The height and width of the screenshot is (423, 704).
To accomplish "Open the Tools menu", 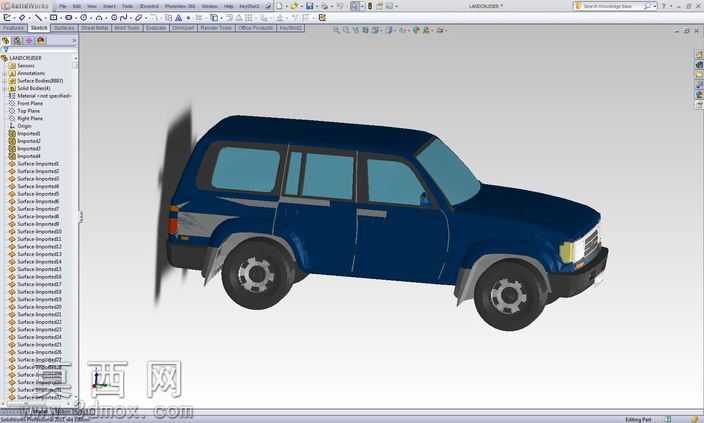I will (x=128, y=6).
